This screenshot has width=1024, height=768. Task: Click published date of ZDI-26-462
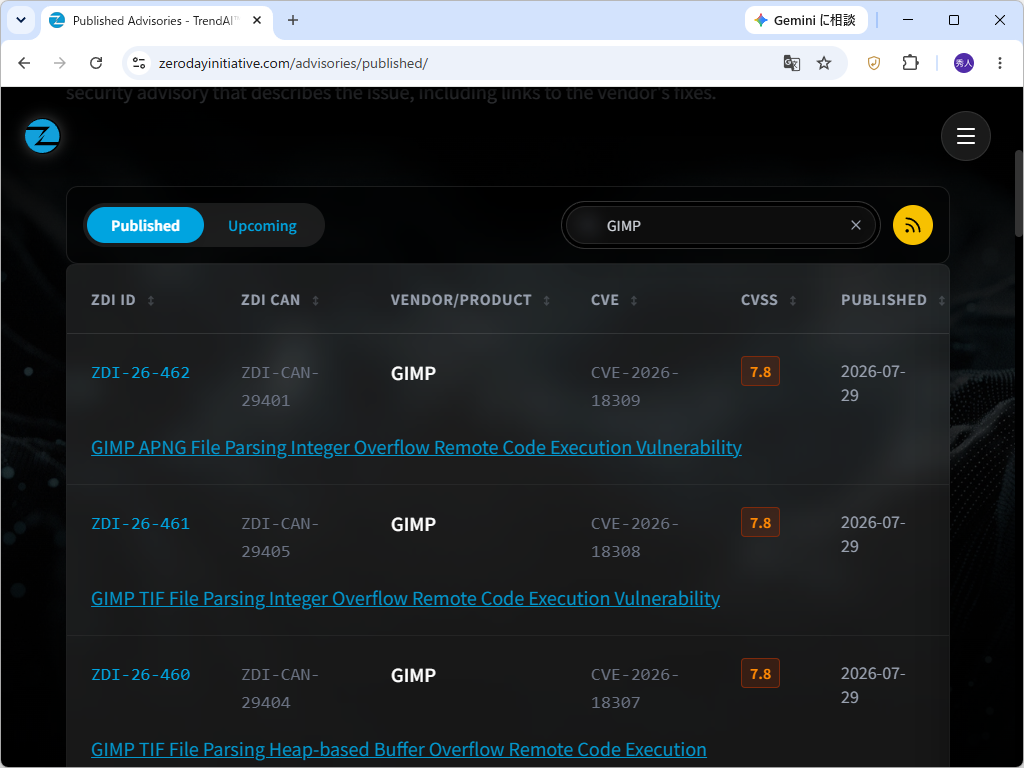873,383
